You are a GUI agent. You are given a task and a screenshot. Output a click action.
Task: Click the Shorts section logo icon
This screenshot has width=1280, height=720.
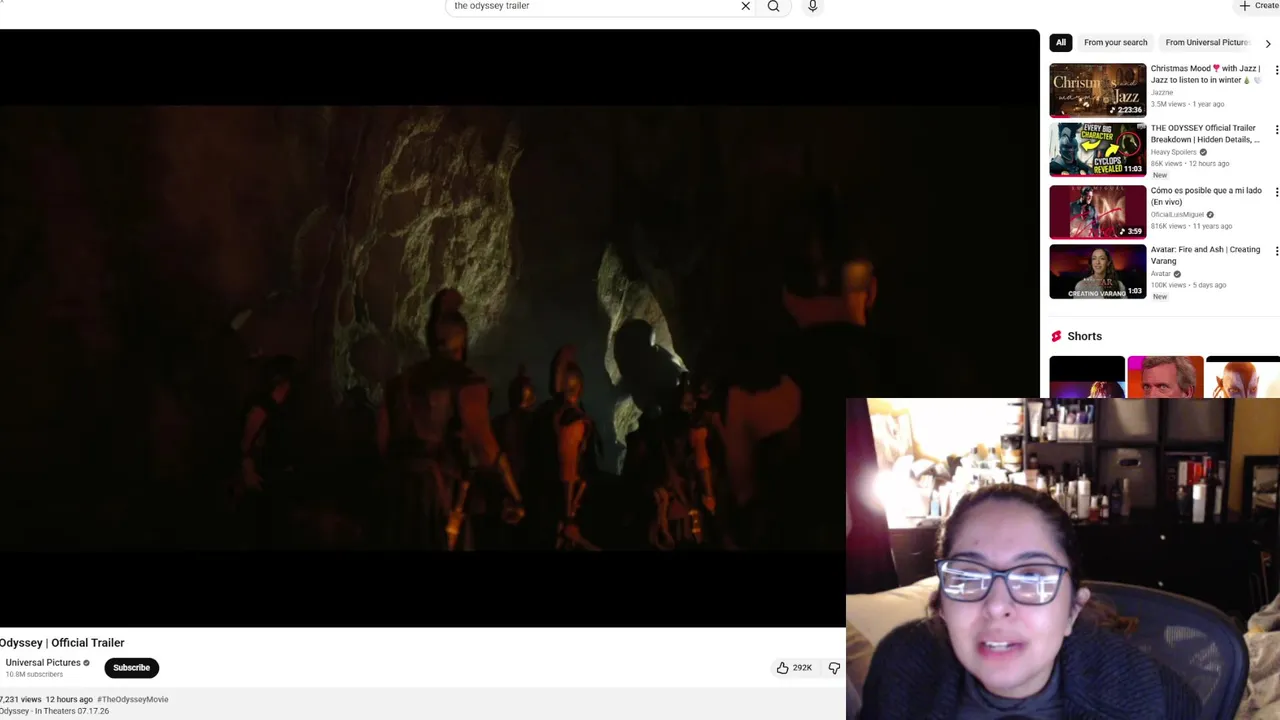(1056, 336)
